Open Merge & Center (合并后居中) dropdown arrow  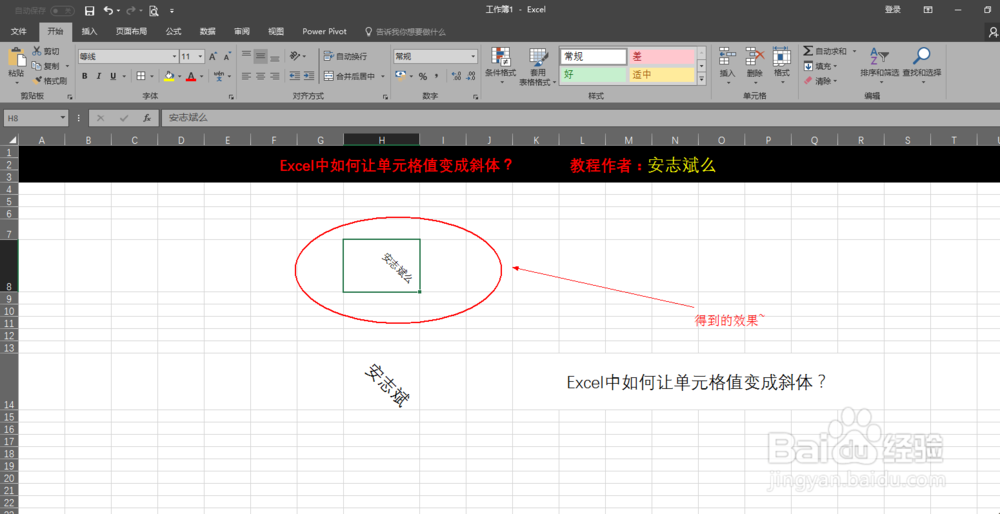[x=383, y=77]
